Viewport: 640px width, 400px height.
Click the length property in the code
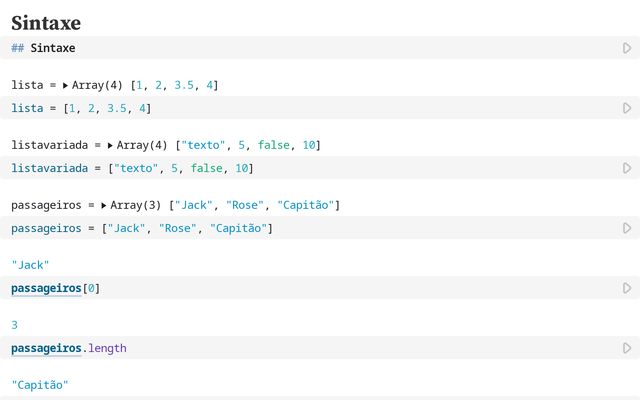106,348
